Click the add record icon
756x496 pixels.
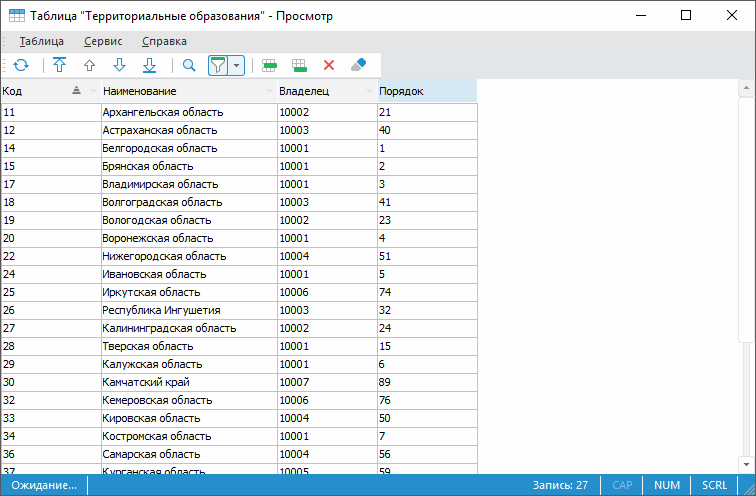point(269,65)
